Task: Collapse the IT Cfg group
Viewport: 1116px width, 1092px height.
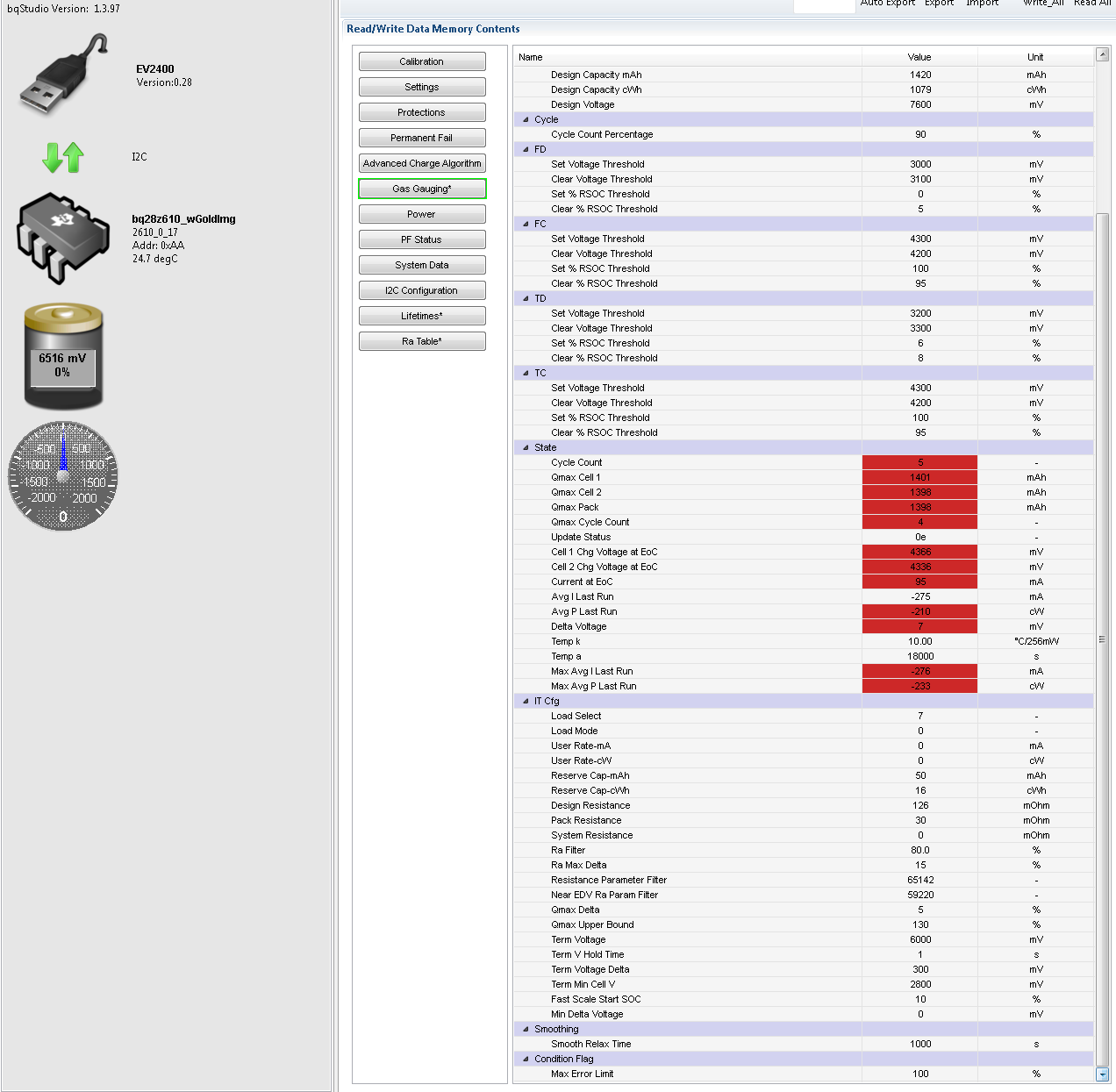Action: [526, 701]
